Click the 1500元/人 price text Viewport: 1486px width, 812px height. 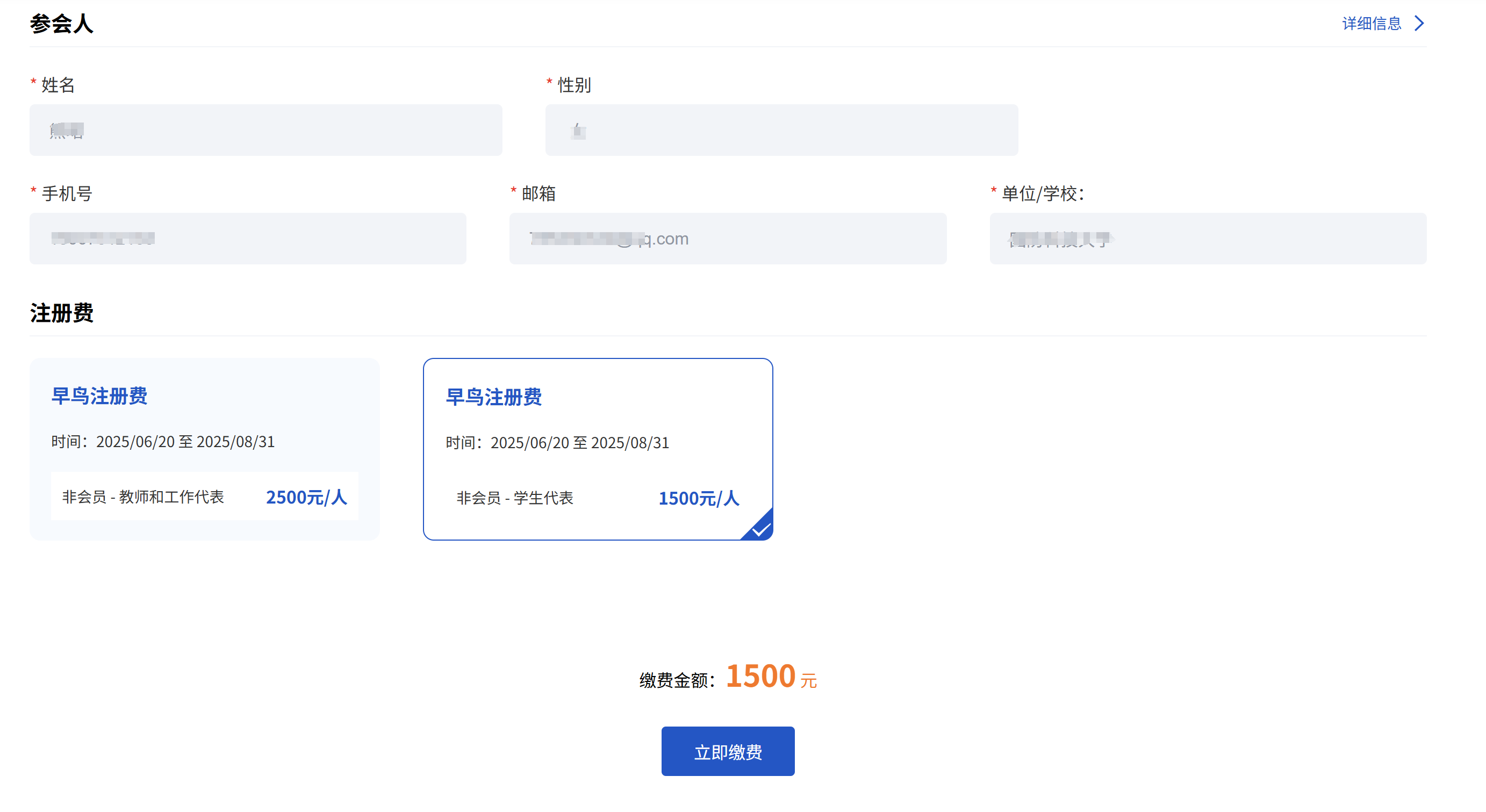tap(699, 498)
